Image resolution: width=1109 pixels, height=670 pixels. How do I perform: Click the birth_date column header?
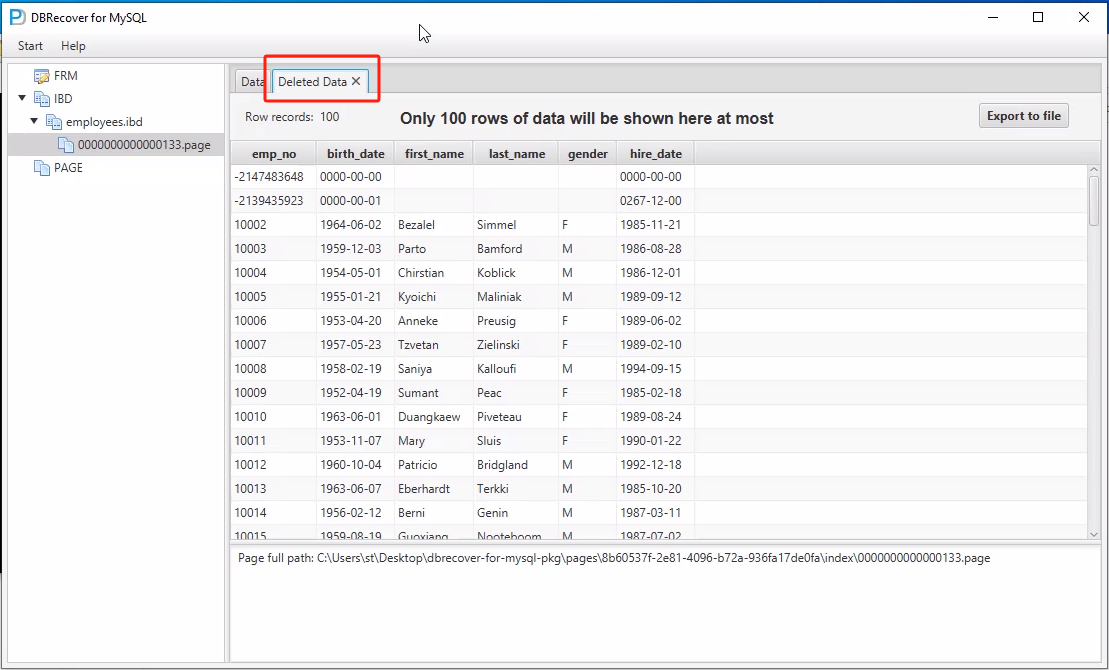355,154
